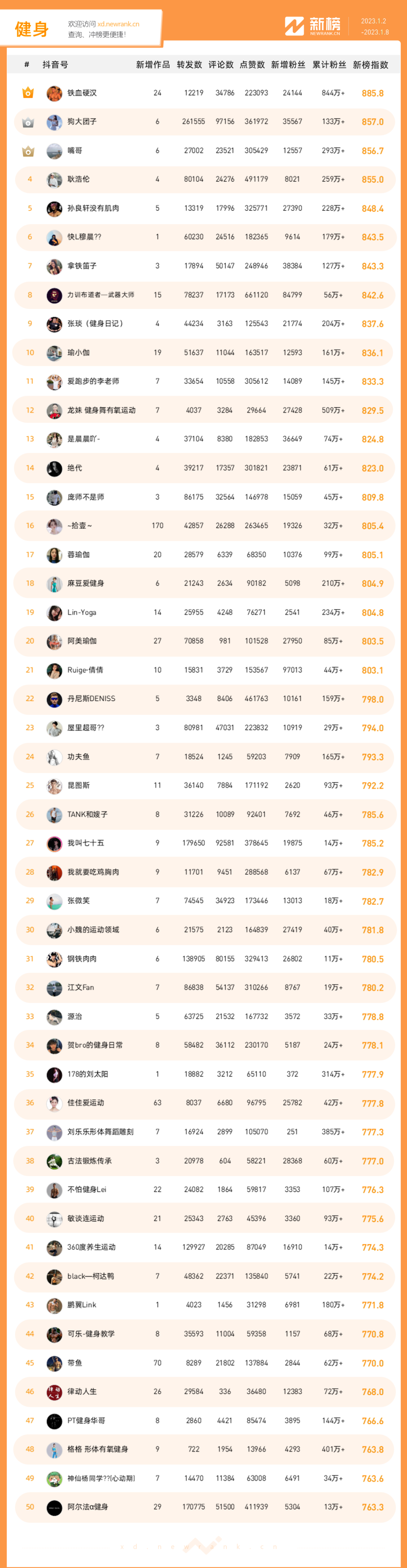
Task: Click the 新榜 logo icon in header
Action: coord(294,26)
